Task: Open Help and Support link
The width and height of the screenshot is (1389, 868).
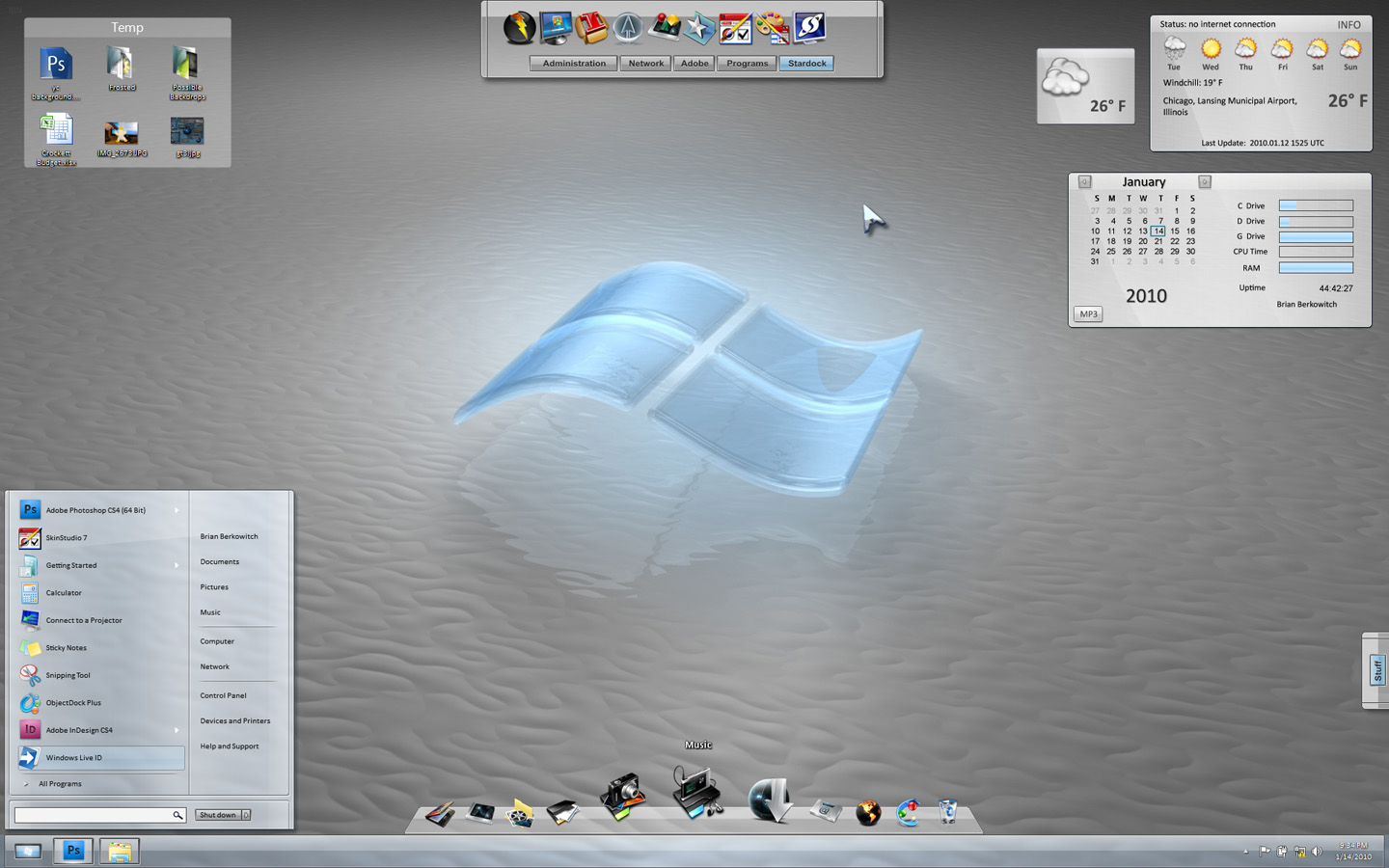Action: tap(230, 746)
